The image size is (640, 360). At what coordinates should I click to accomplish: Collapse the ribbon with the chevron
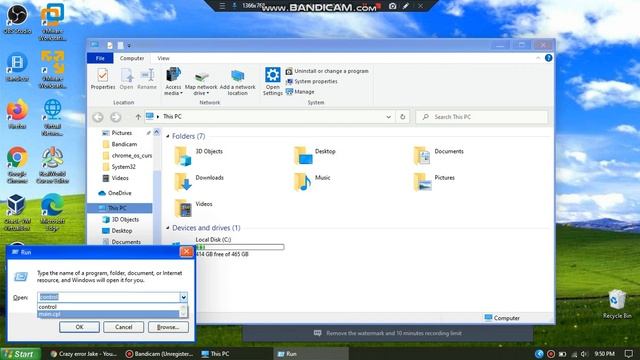point(538,58)
